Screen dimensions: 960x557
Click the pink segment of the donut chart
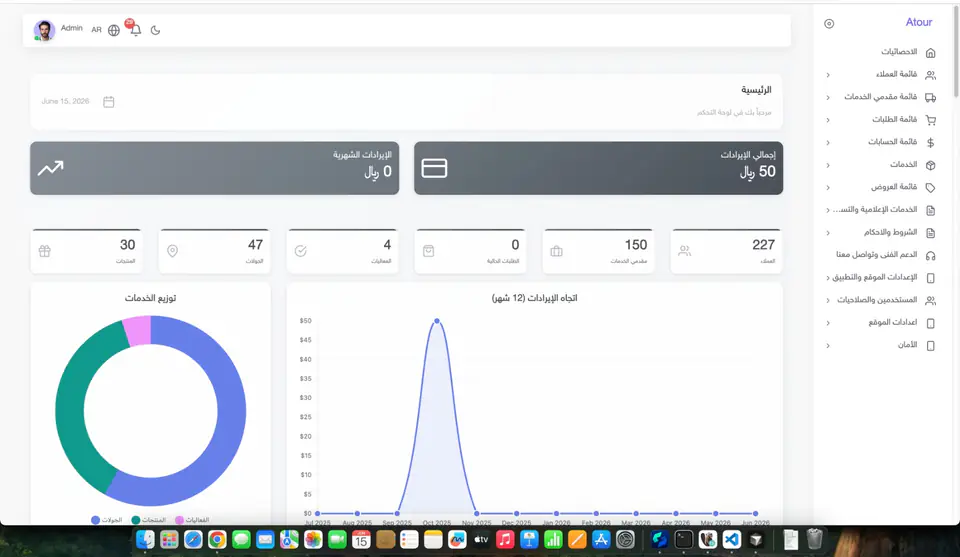(138, 331)
